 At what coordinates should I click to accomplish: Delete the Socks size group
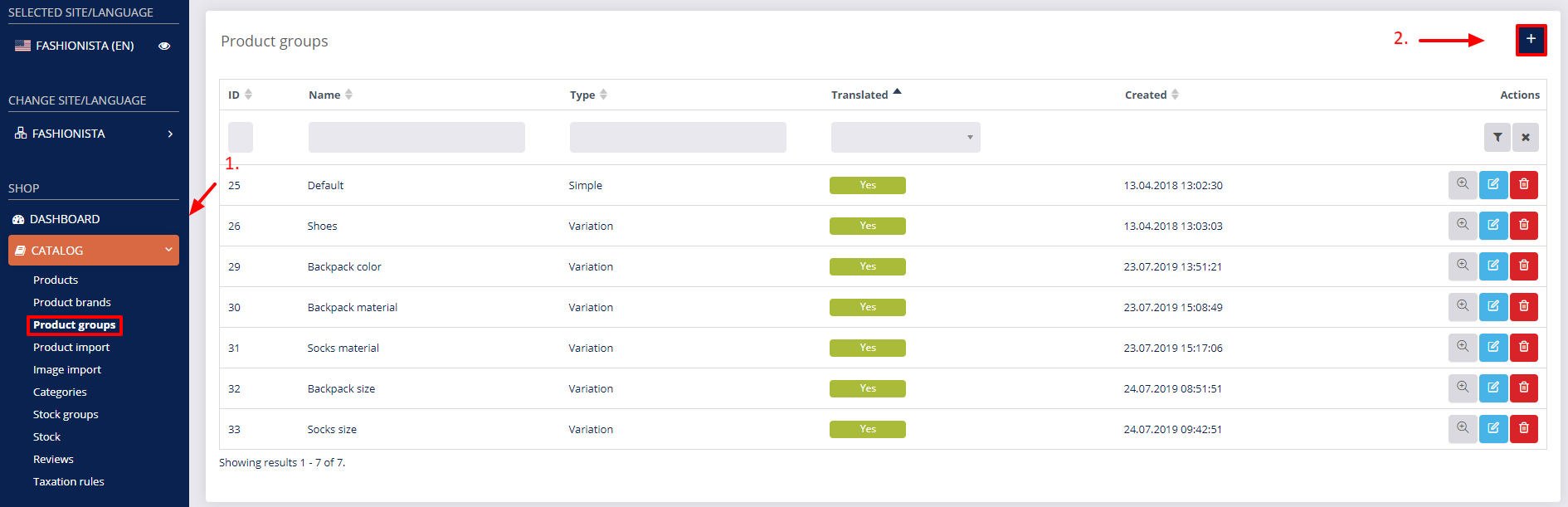(1524, 428)
